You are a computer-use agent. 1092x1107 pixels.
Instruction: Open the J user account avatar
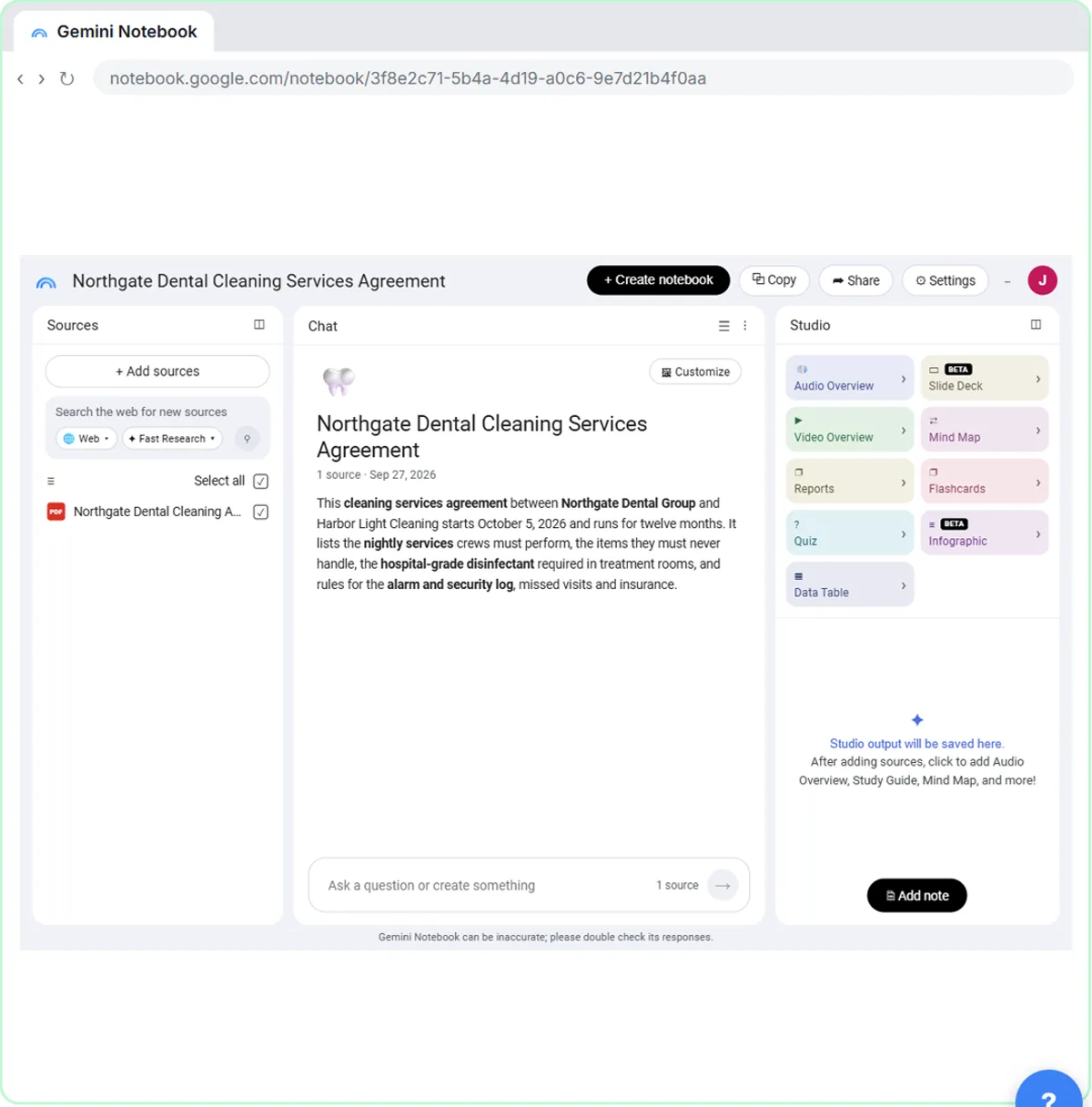(x=1042, y=280)
